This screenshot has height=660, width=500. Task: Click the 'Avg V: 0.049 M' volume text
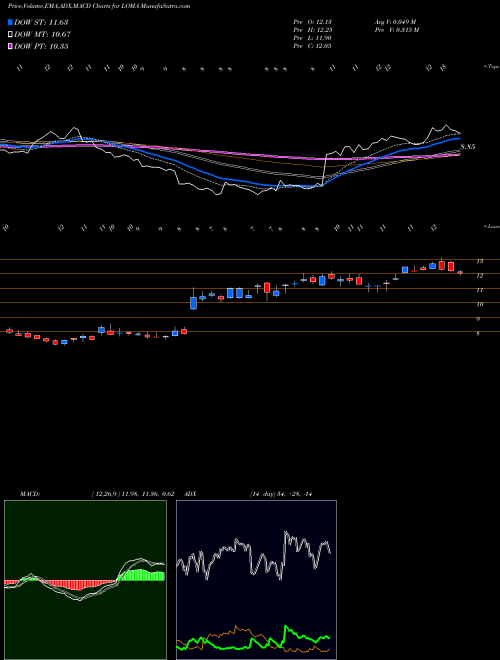[x=395, y=22]
